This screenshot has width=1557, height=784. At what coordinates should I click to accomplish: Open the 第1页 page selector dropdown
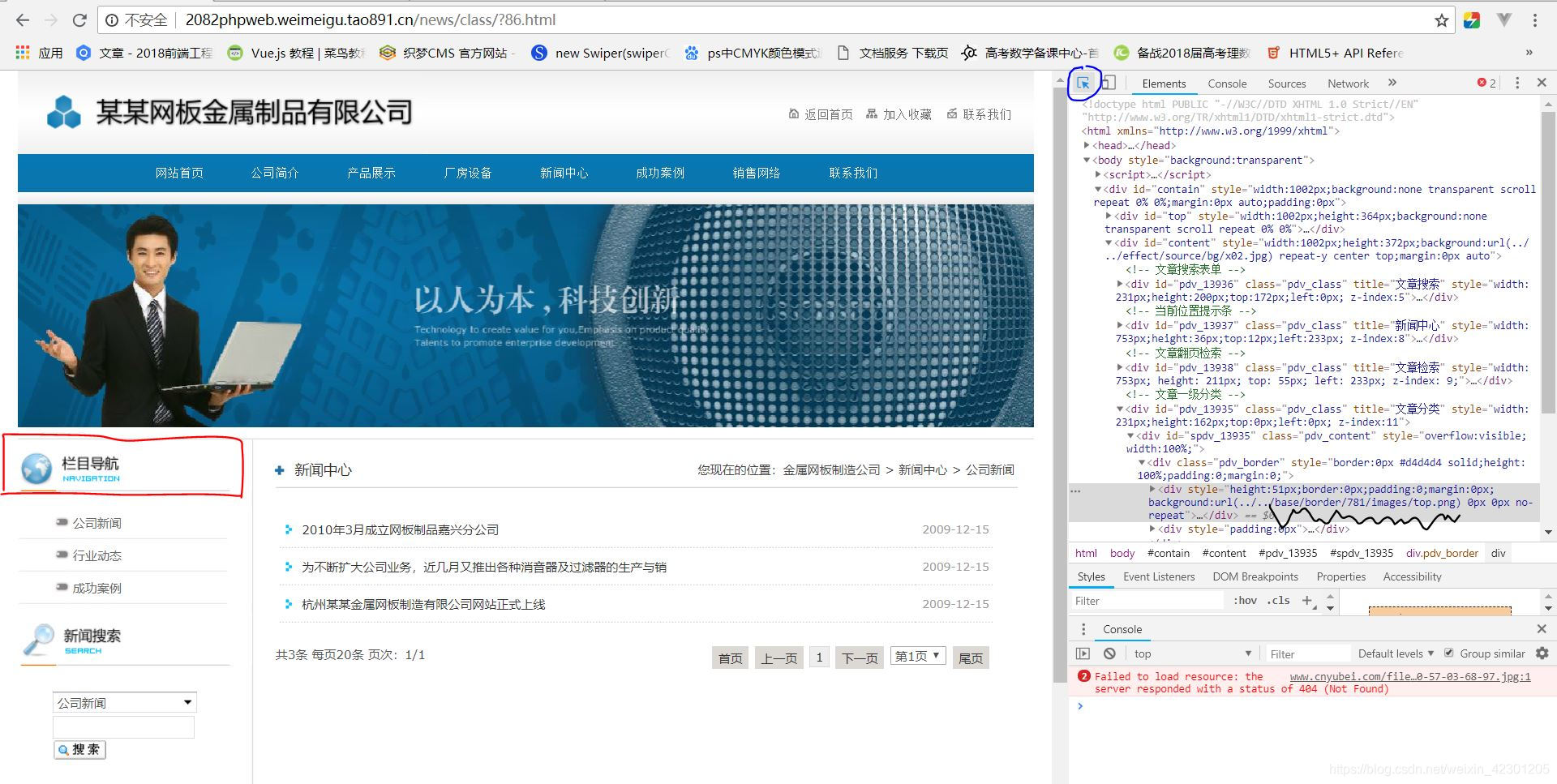[x=918, y=656]
